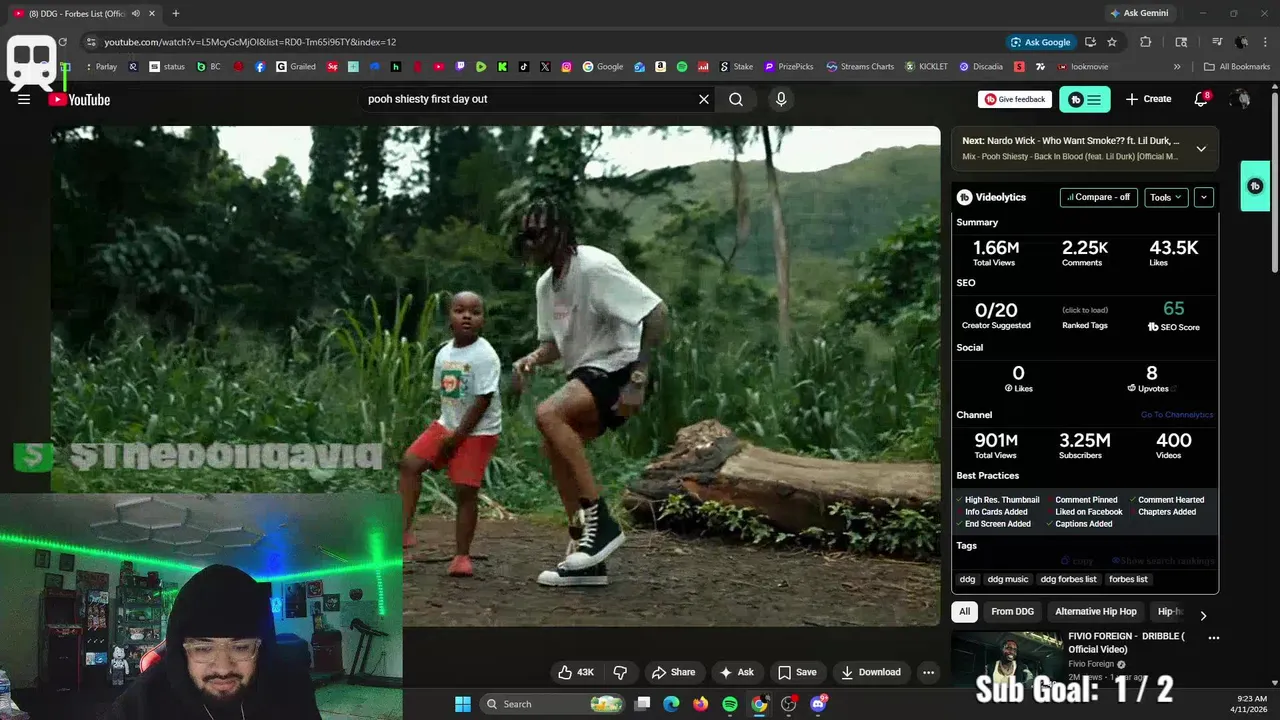The image size is (1280, 720).
Task: Open the account avatar menu
Action: 1240,99
